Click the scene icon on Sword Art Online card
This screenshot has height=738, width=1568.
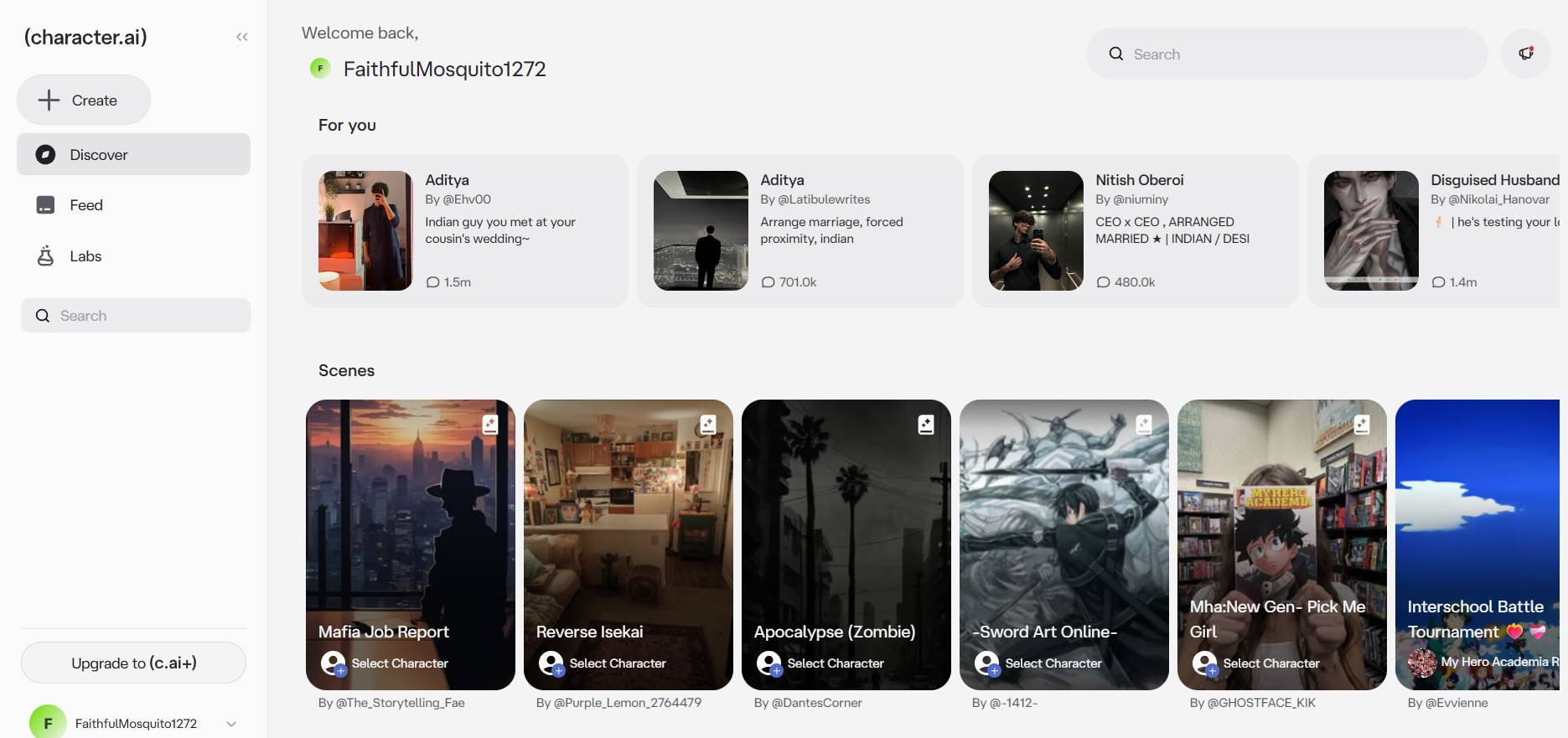(x=1144, y=425)
